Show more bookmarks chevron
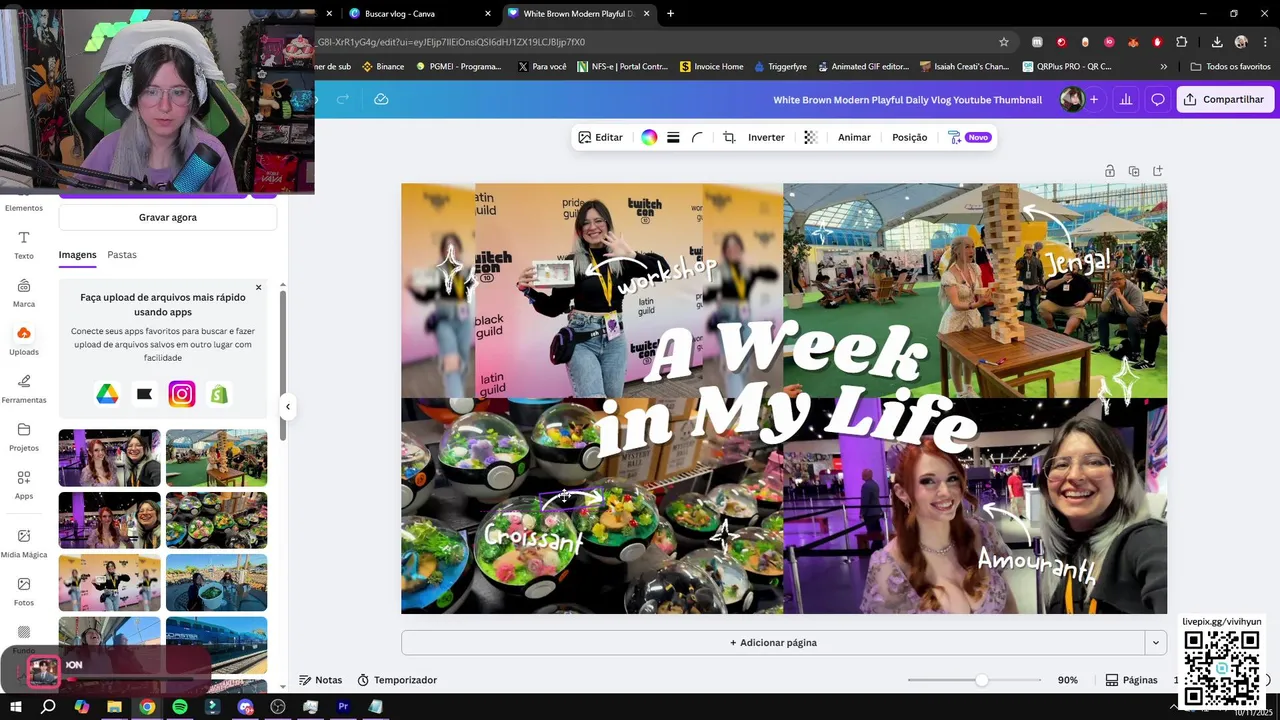 pos(1163,66)
